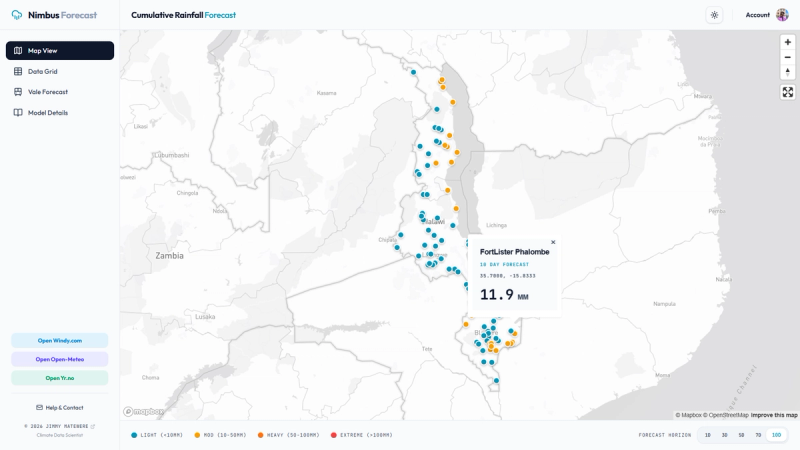This screenshot has height=450, width=800.
Task: Click the Cumulative Rainfall Forecast heading
Action: [x=183, y=15]
